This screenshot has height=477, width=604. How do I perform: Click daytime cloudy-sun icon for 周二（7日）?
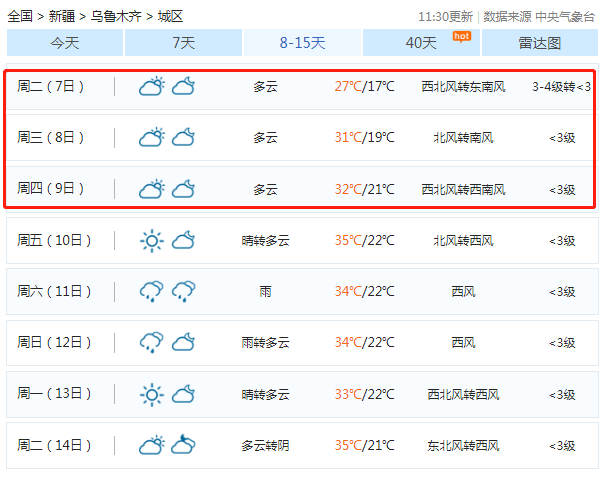tap(152, 86)
